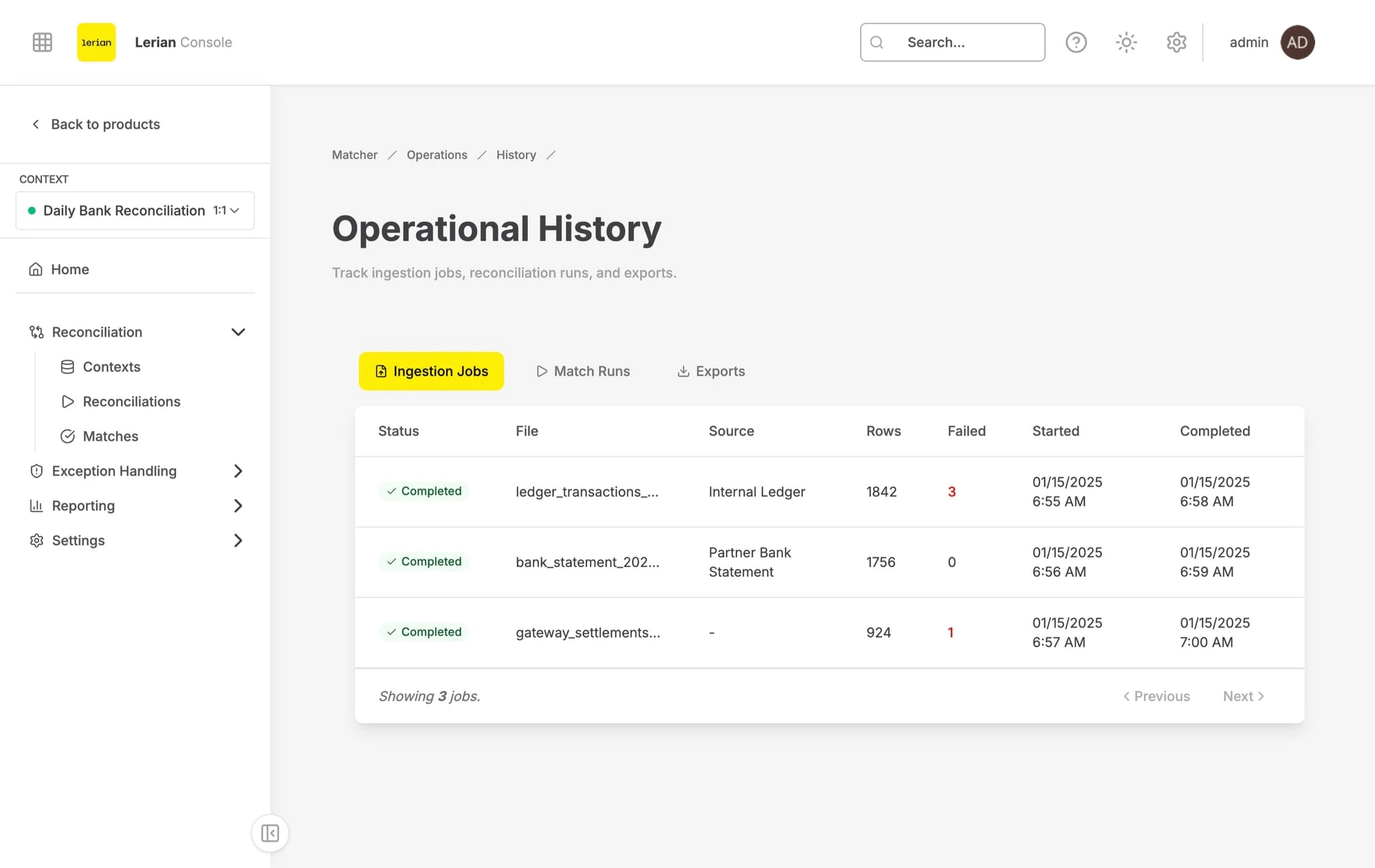The height and width of the screenshot is (868, 1375).
Task: Click the yellow Lerian logo
Action: [x=96, y=43]
